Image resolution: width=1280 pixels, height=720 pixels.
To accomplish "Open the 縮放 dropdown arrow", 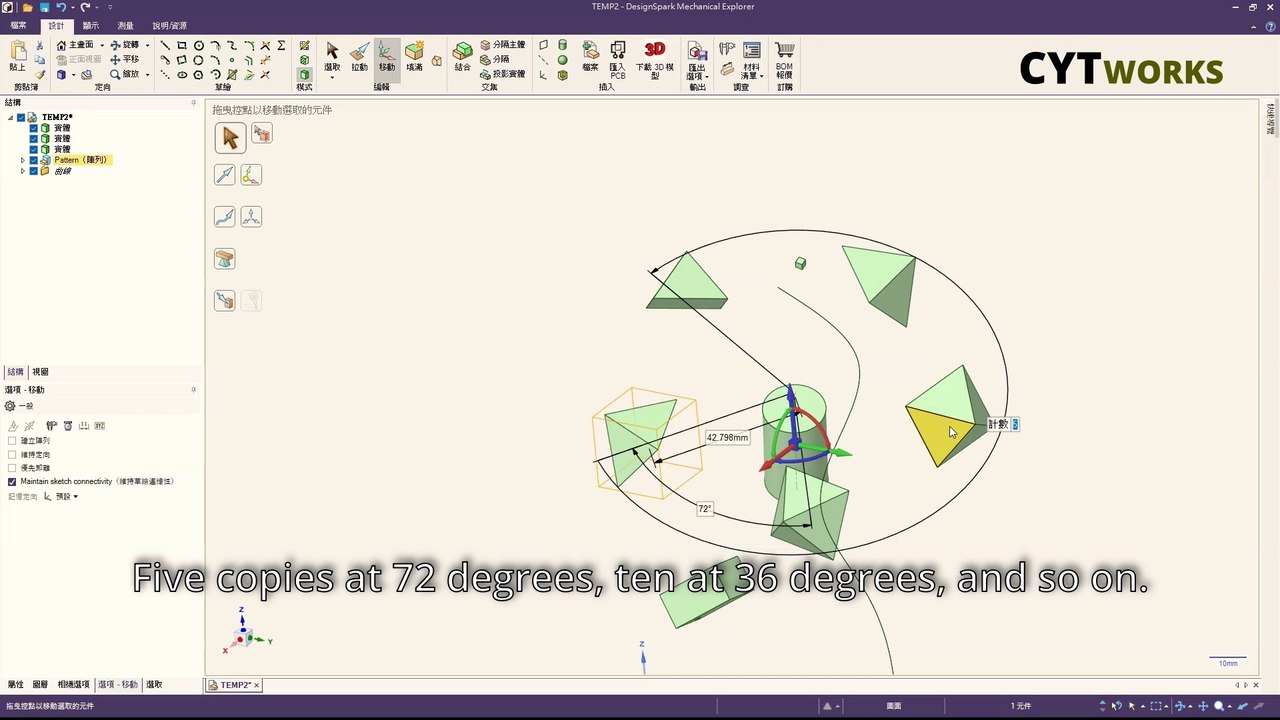I will click(x=147, y=74).
